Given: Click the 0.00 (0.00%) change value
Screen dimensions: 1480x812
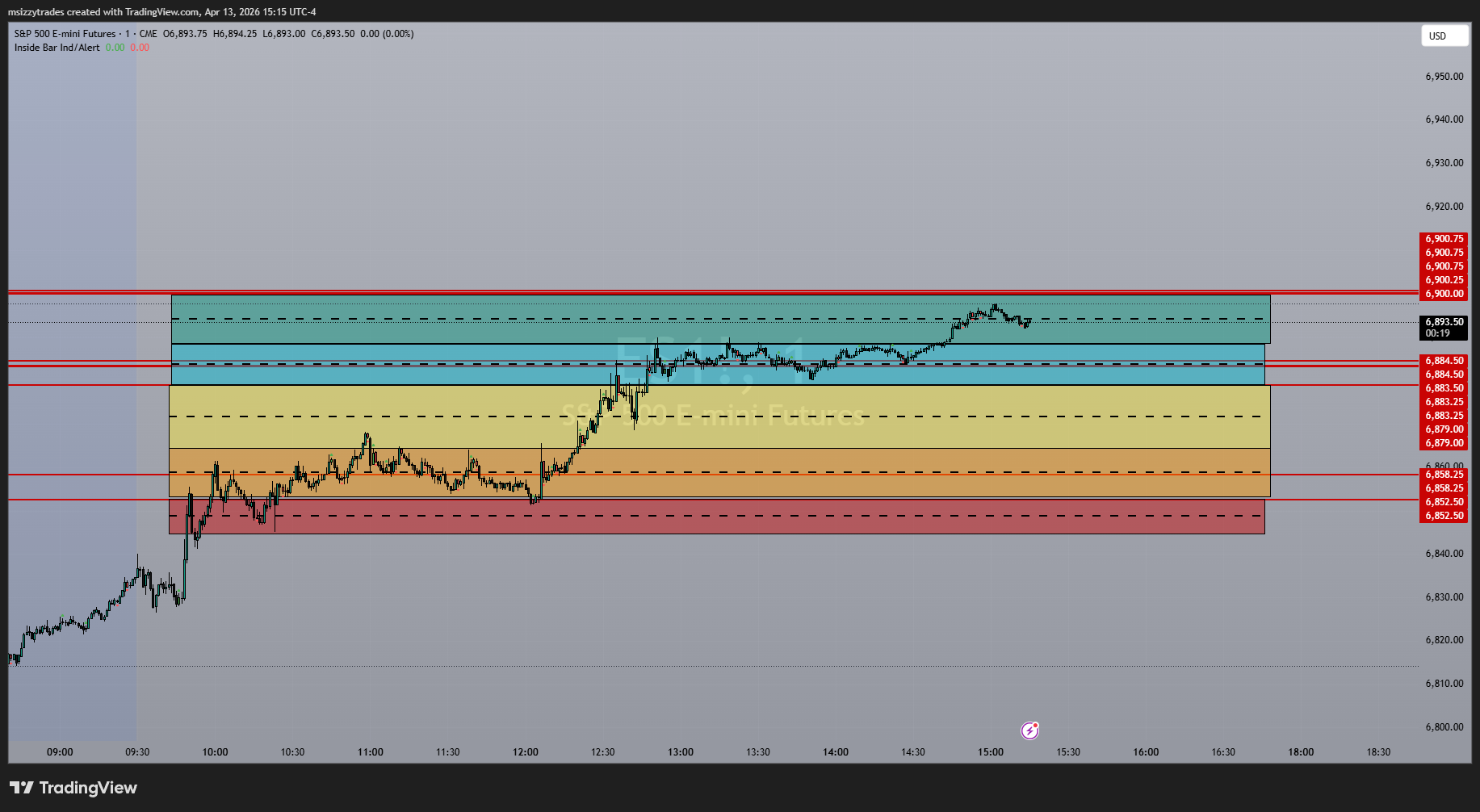Looking at the screenshot, I should click(387, 34).
